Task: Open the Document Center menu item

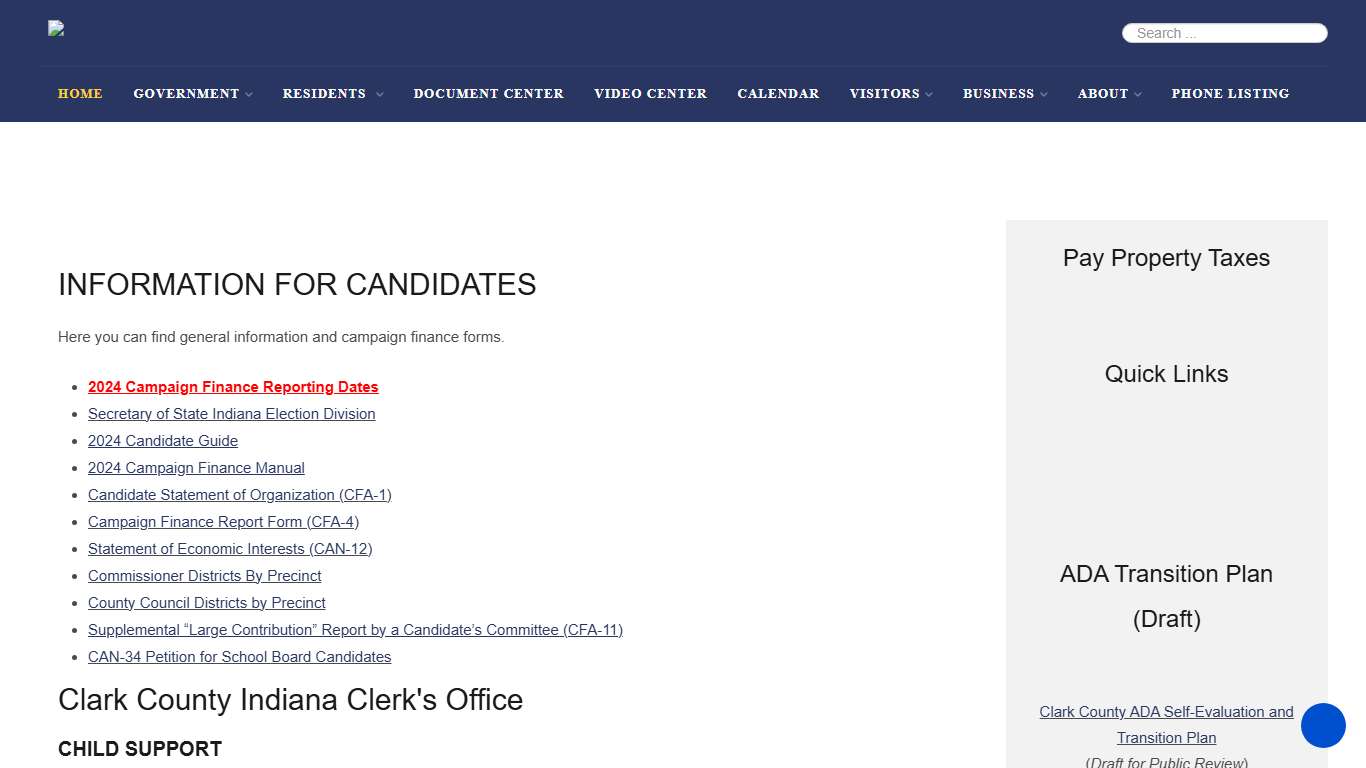Action: coord(488,94)
